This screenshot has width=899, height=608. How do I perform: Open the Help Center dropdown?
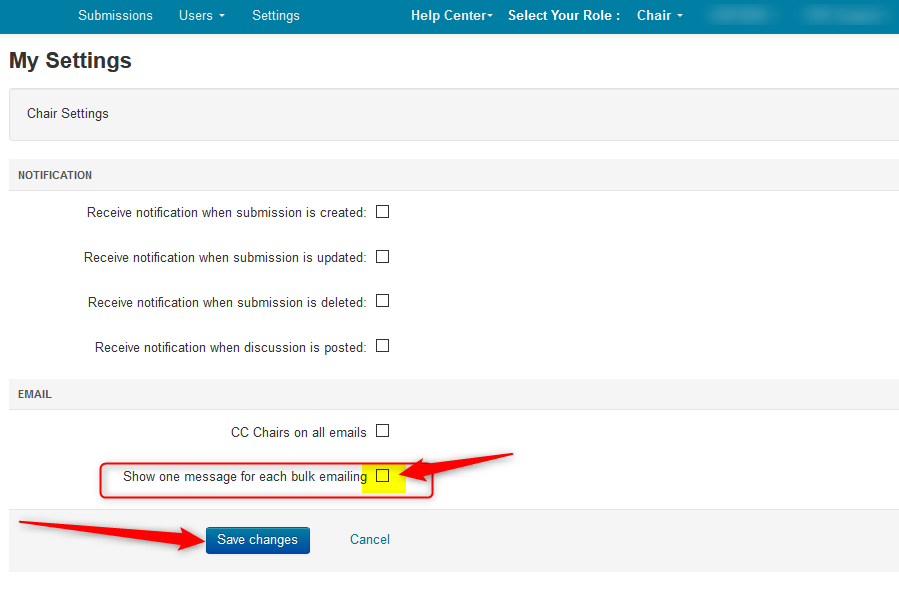click(x=451, y=15)
